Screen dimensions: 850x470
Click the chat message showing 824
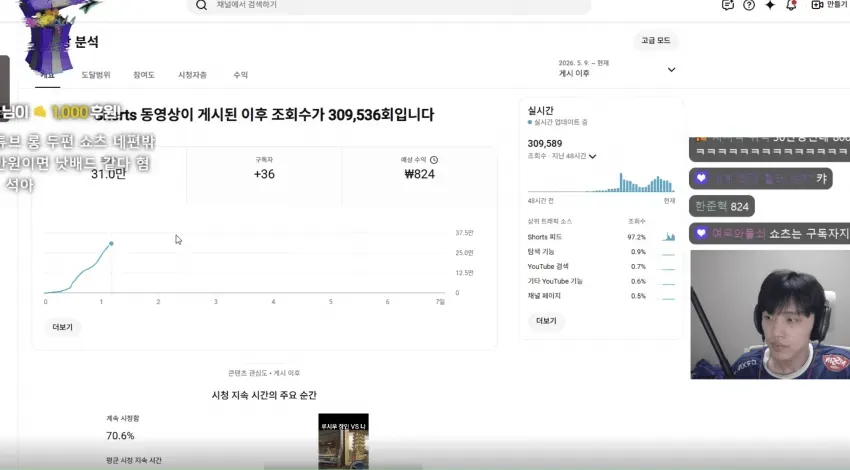(x=722, y=206)
